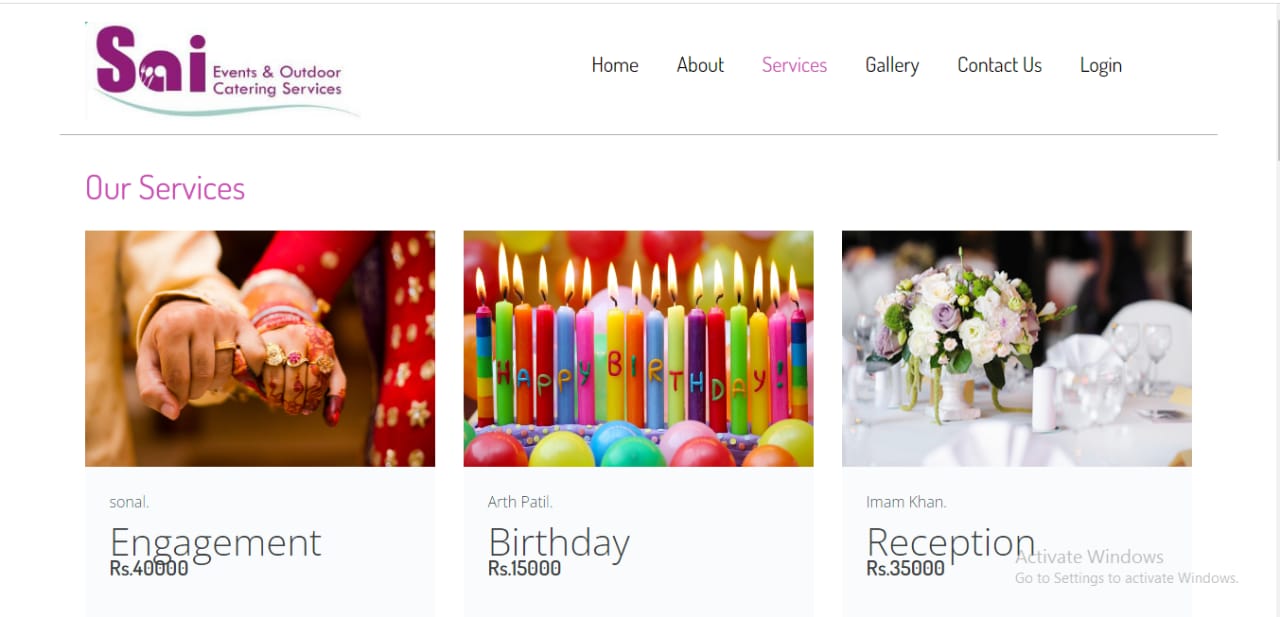Click the Birthday service title
This screenshot has width=1280, height=617.
(x=558, y=542)
